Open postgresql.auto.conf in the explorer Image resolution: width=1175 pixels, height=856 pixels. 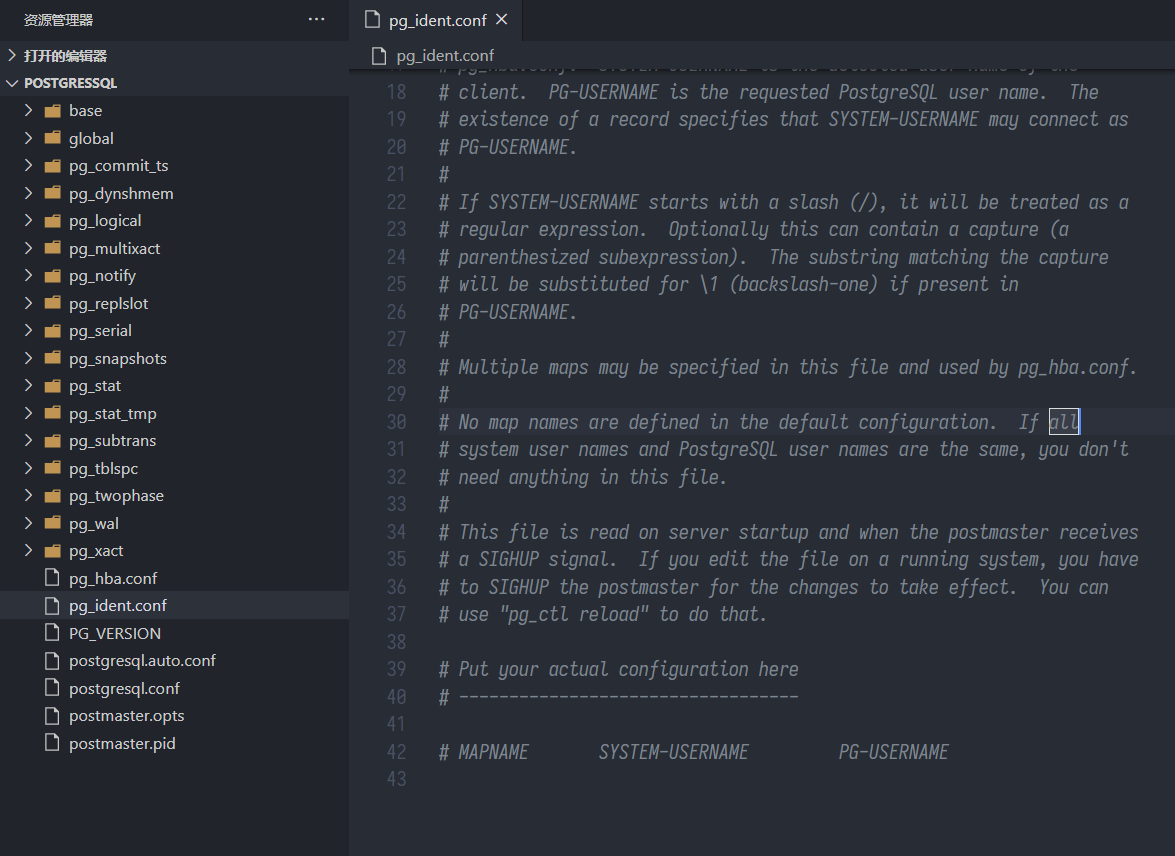click(142, 660)
